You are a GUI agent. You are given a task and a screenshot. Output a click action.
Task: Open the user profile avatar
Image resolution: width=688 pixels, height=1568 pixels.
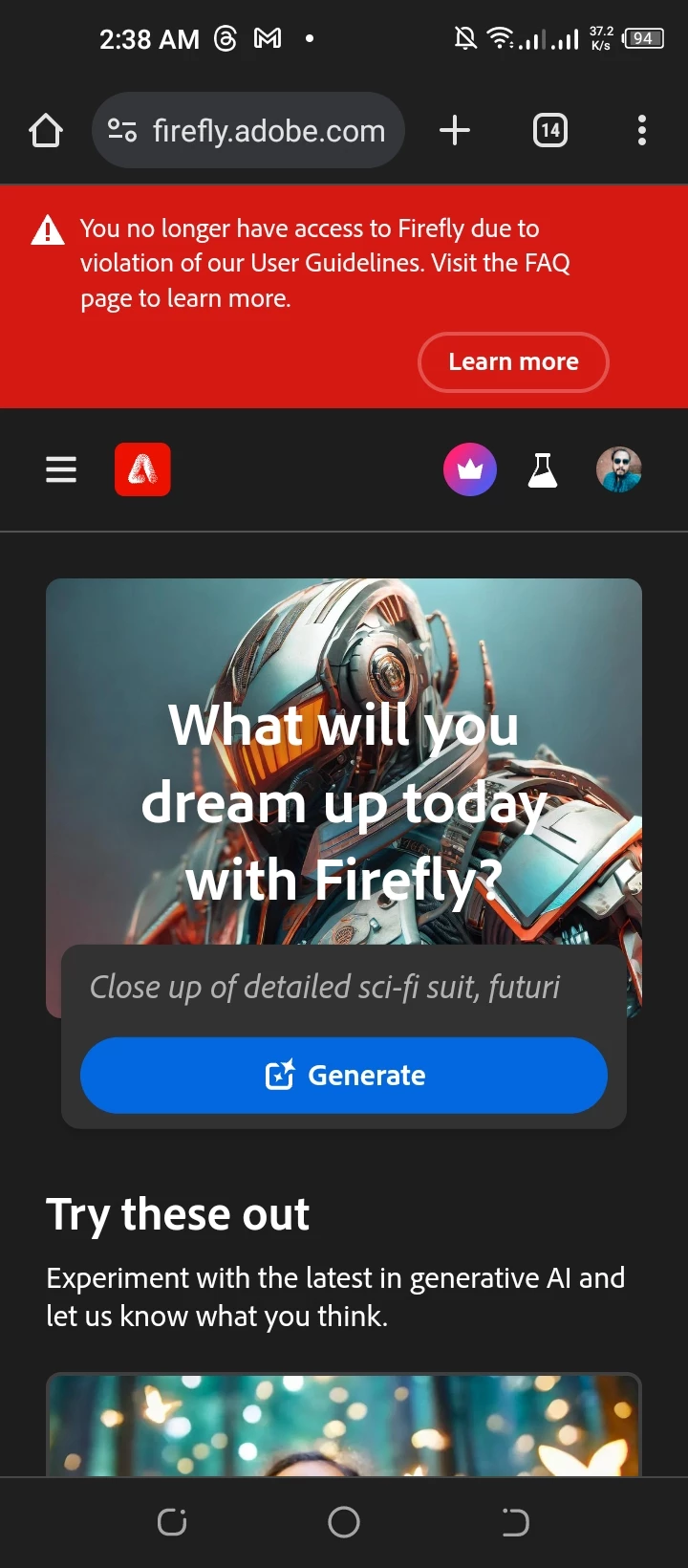point(619,469)
